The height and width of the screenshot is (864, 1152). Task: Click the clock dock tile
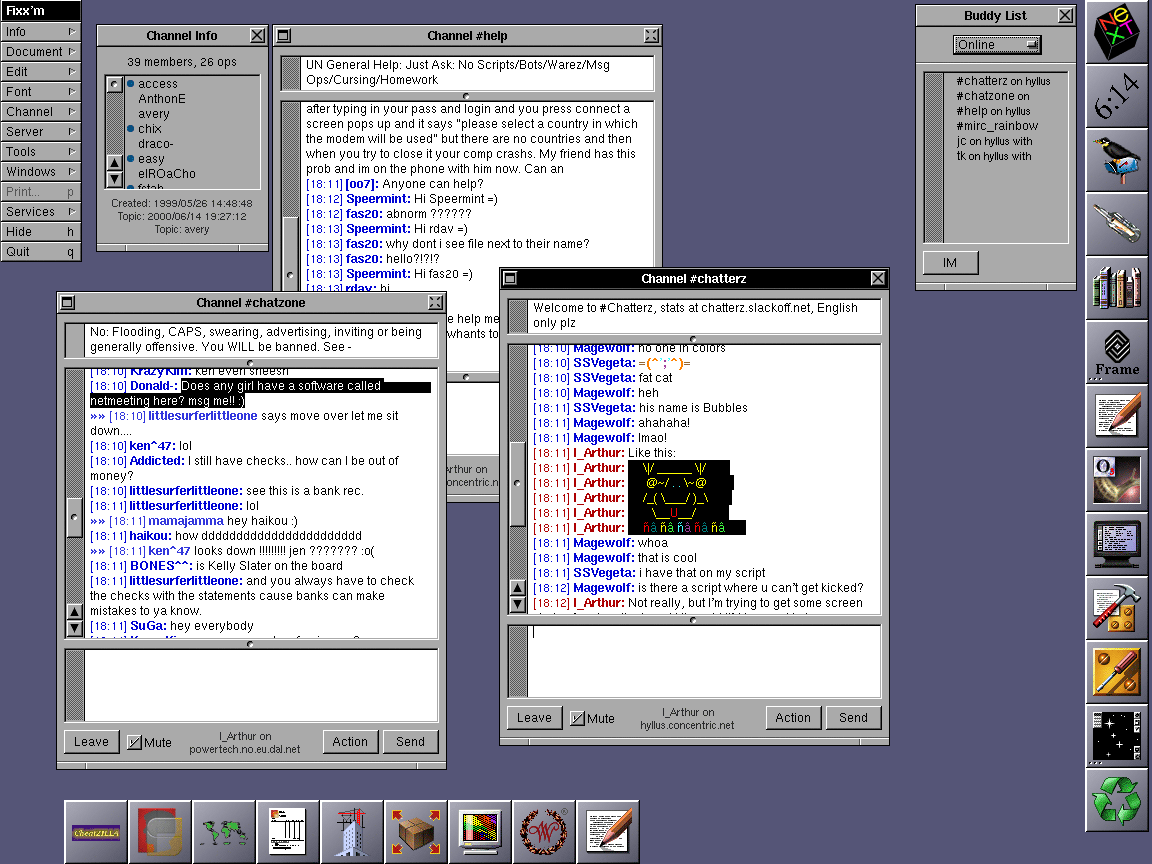[1118, 96]
